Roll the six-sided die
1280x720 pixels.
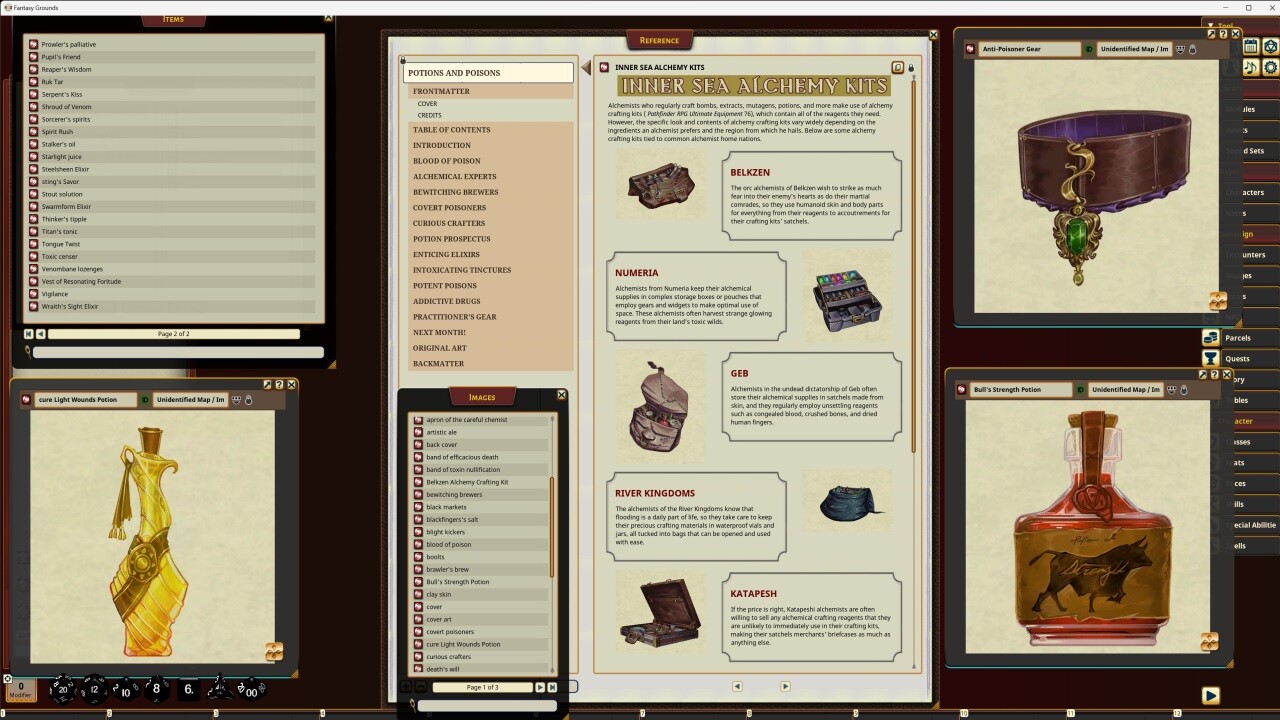[x=190, y=690]
